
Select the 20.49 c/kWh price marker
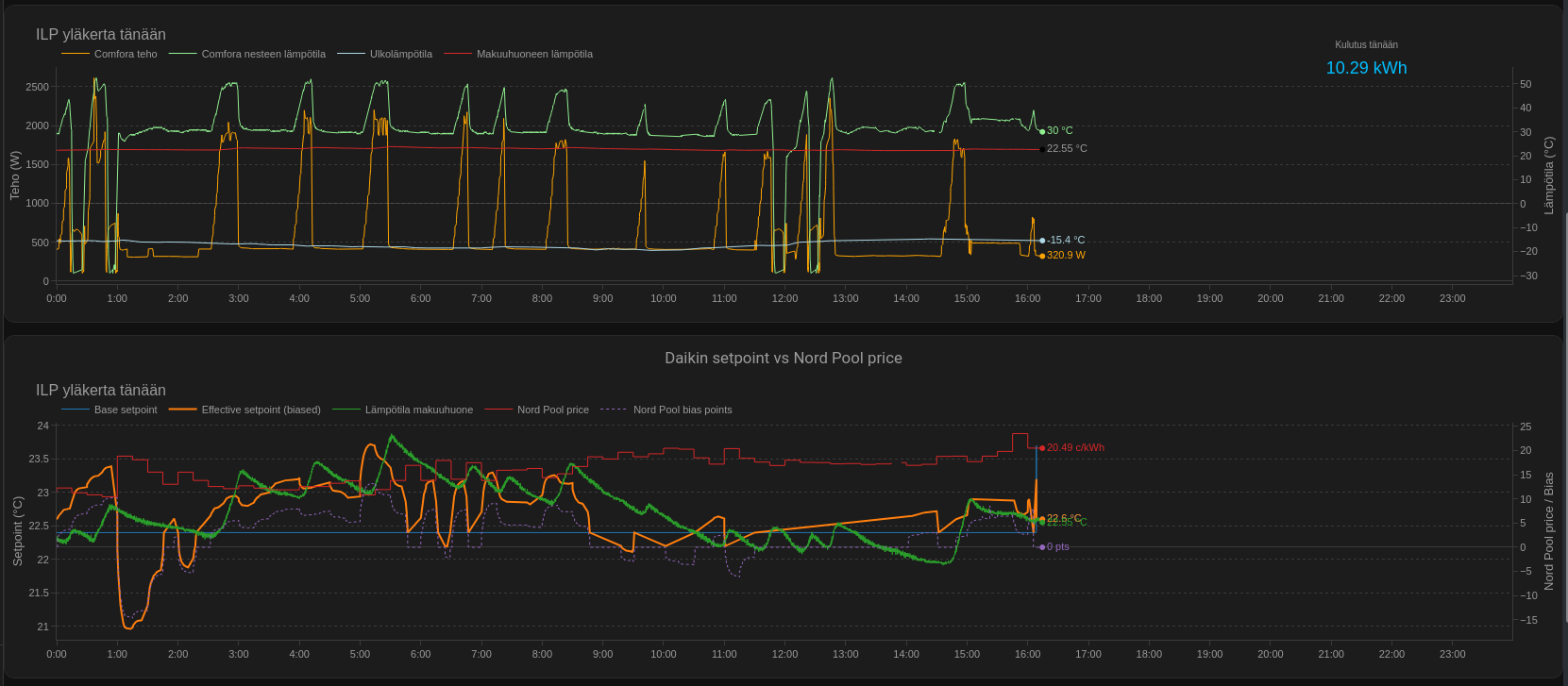coord(1042,448)
